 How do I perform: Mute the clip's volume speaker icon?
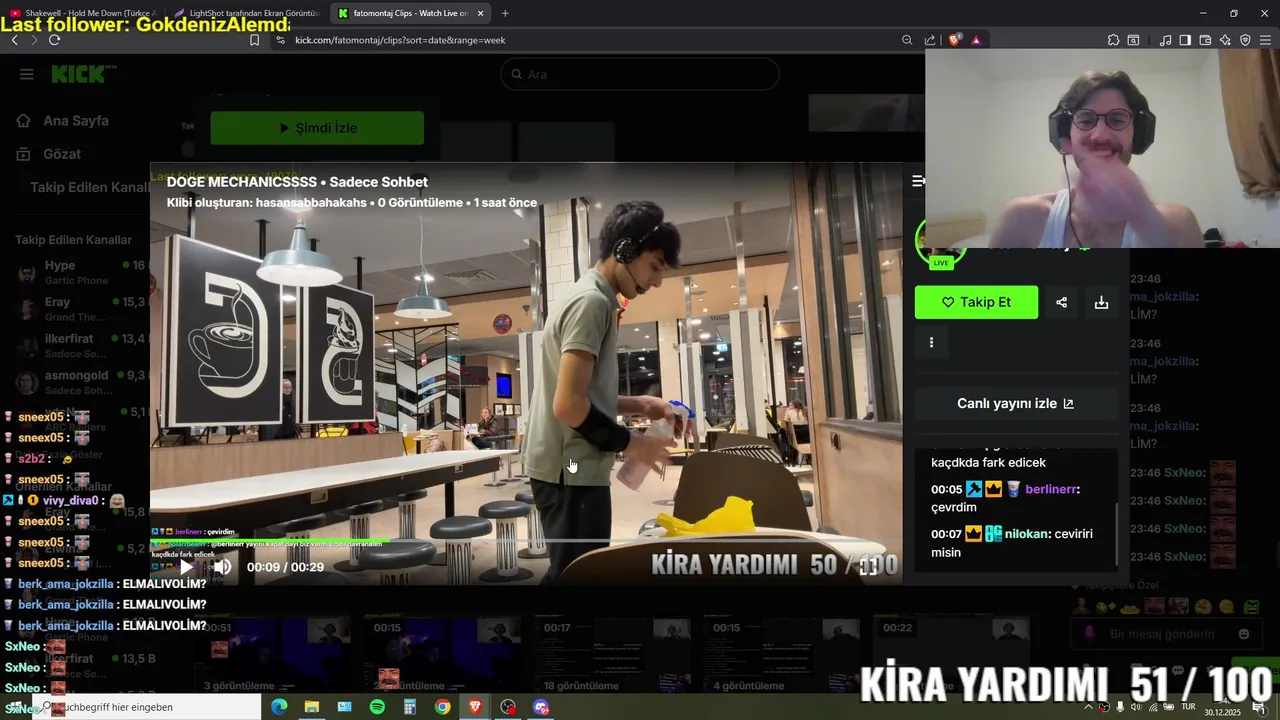point(222,567)
